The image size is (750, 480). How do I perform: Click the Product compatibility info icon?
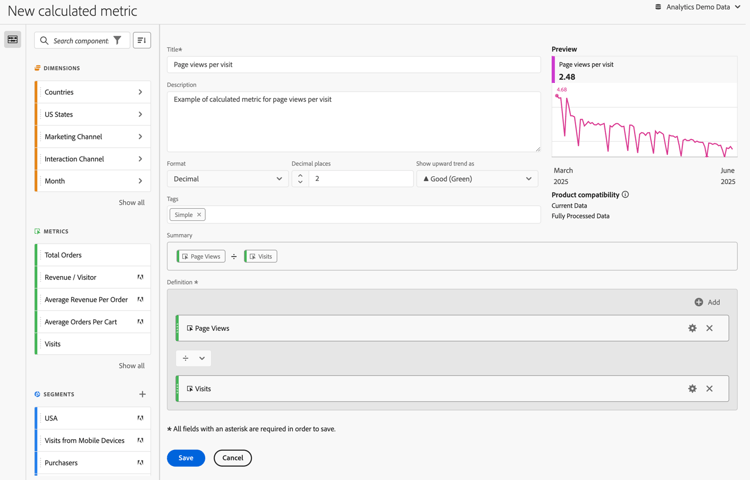click(x=625, y=195)
